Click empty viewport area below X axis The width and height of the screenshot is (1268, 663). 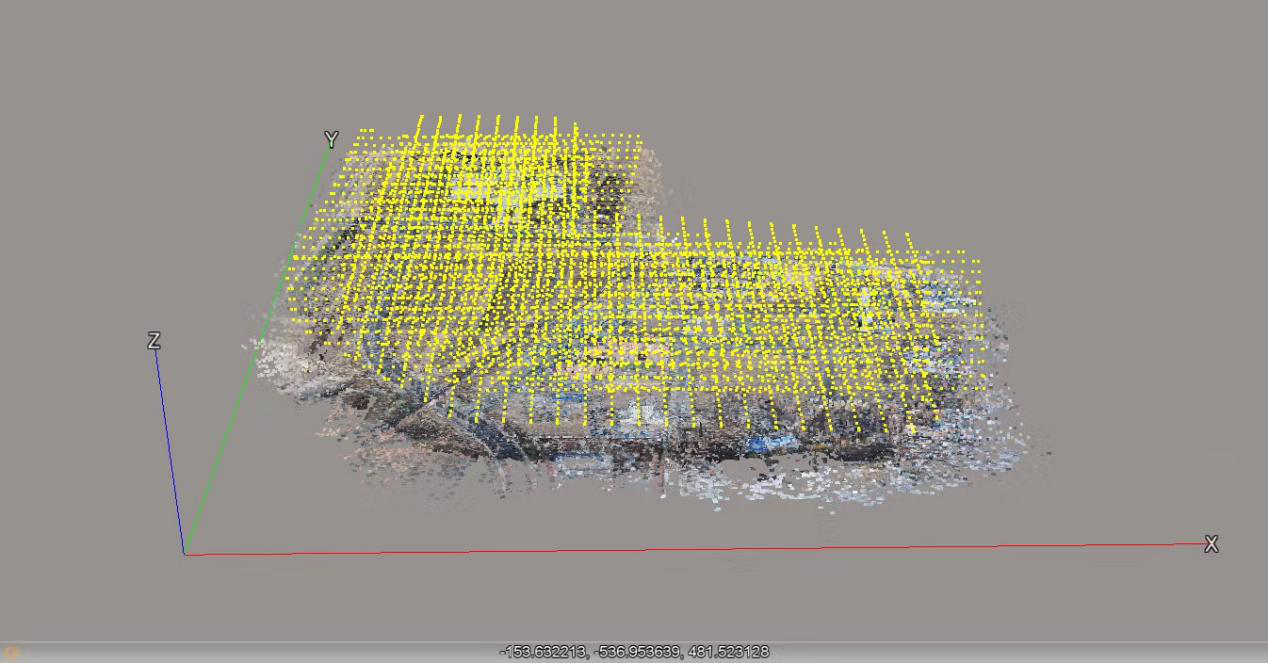(x=700, y=600)
